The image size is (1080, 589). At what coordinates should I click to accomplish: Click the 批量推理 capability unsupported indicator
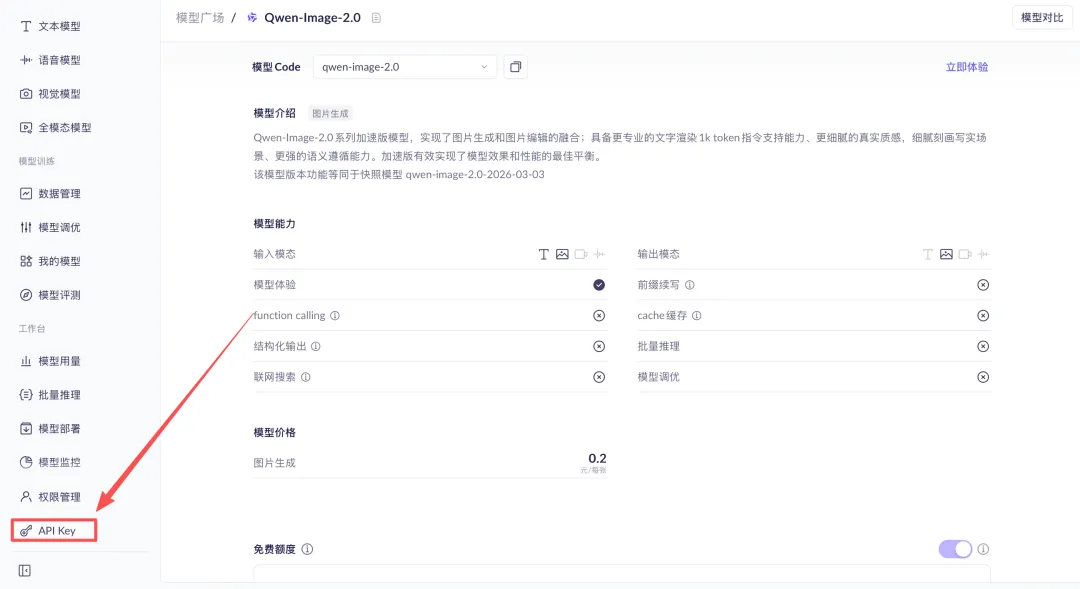pos(983,347)
